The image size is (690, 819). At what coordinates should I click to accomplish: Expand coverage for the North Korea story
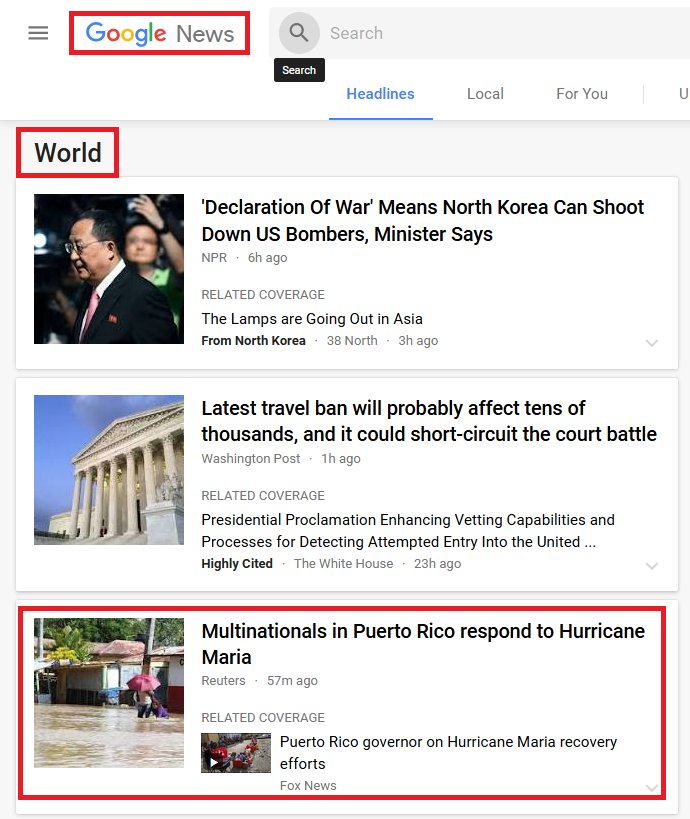coord(651,343)
